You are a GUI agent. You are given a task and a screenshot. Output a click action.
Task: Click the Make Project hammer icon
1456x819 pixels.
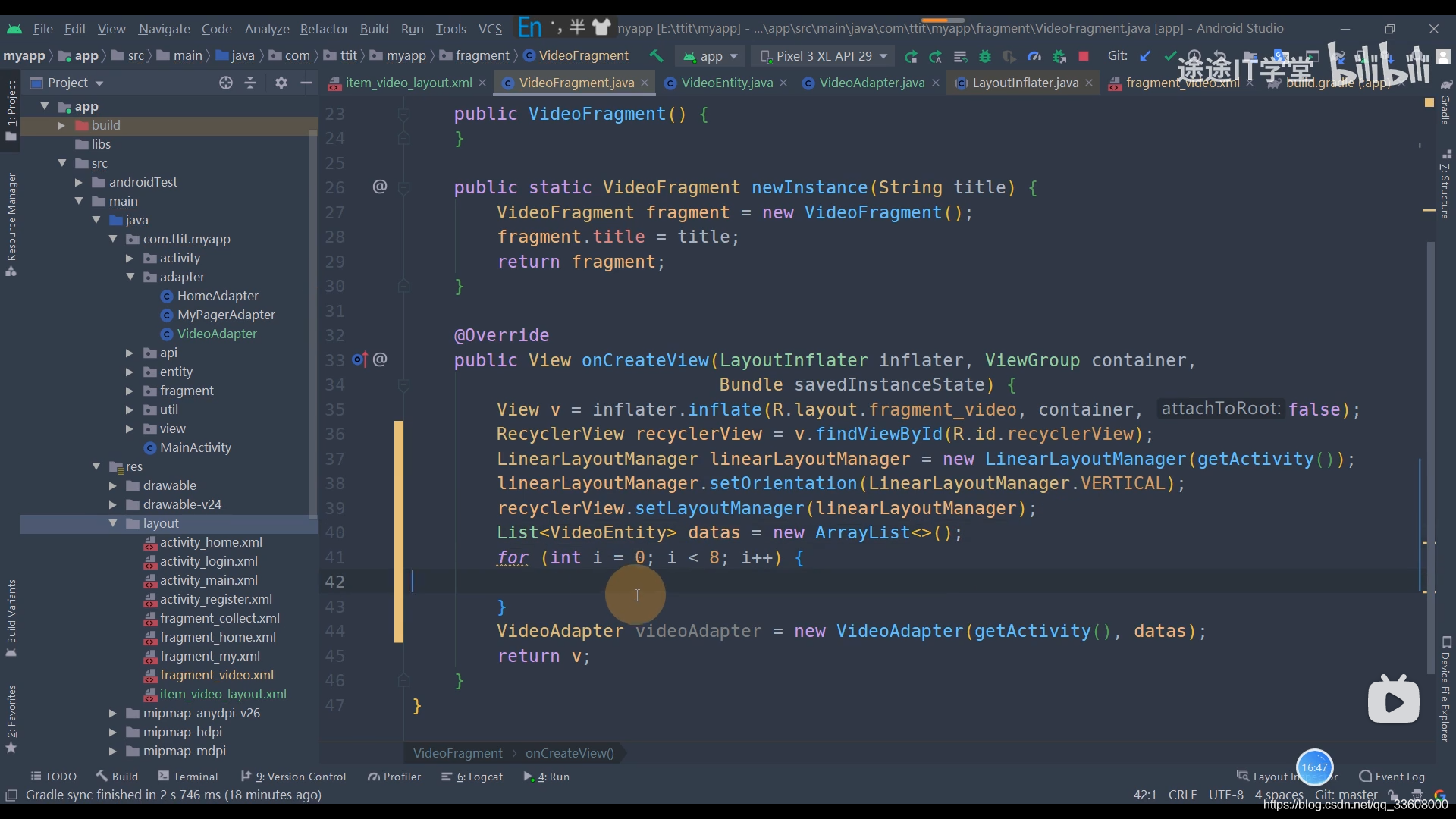[656, 56]
